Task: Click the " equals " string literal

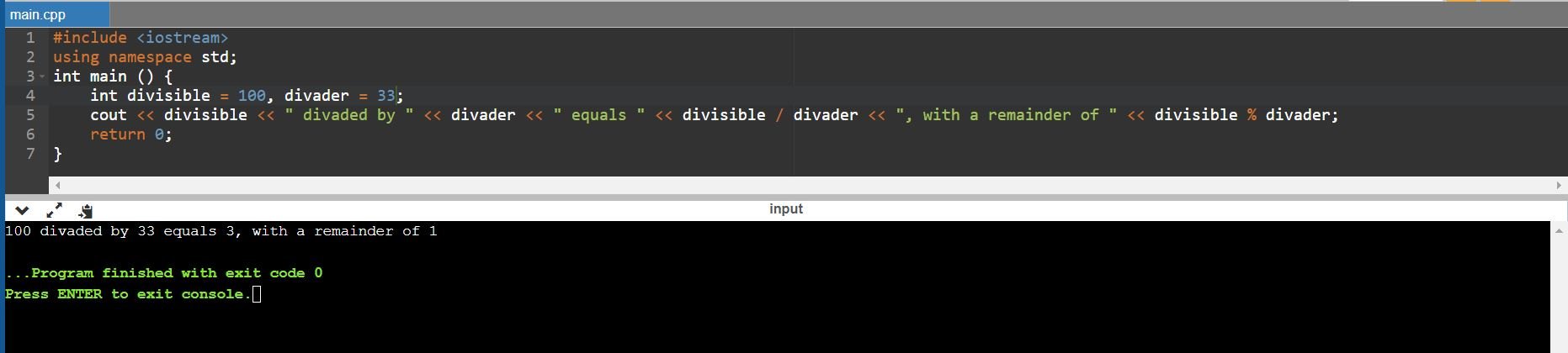Action: (x=598, y=115)
